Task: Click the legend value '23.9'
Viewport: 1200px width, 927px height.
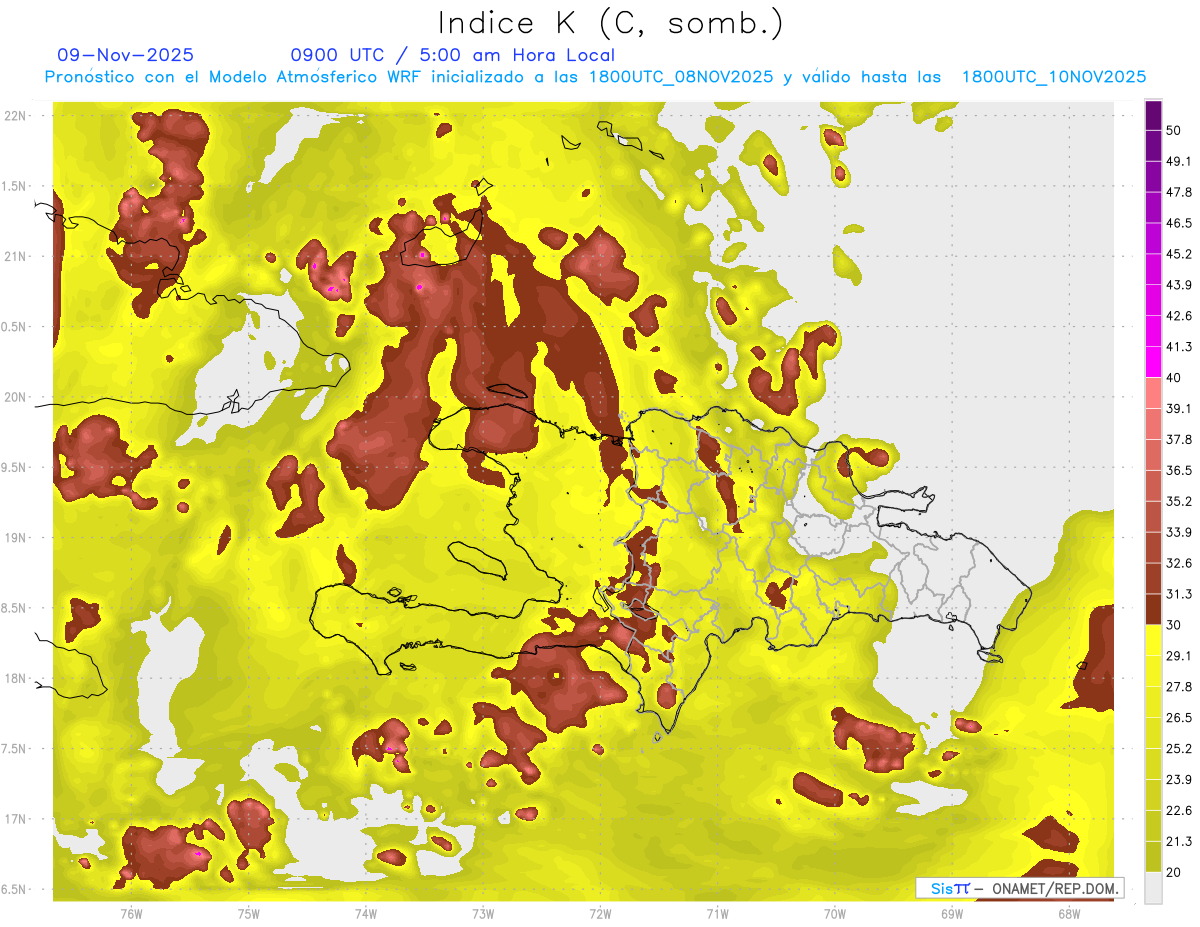Action: tap(1178, 780)
